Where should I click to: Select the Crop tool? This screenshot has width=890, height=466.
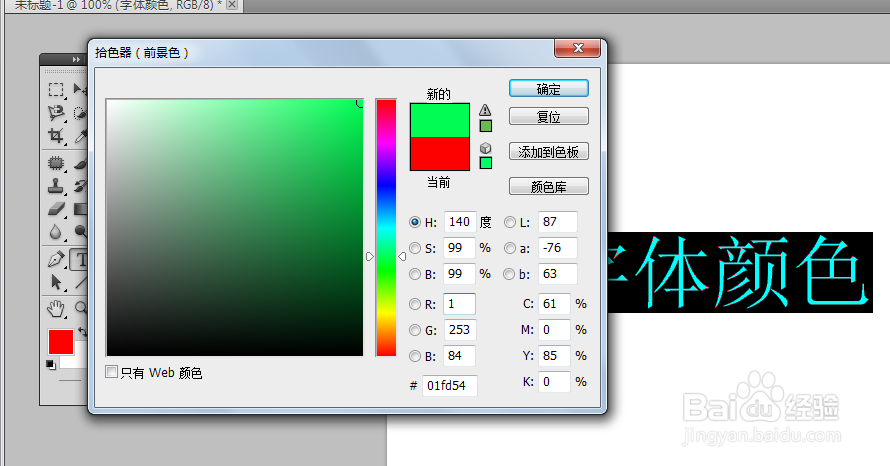[x=56, y=136]
